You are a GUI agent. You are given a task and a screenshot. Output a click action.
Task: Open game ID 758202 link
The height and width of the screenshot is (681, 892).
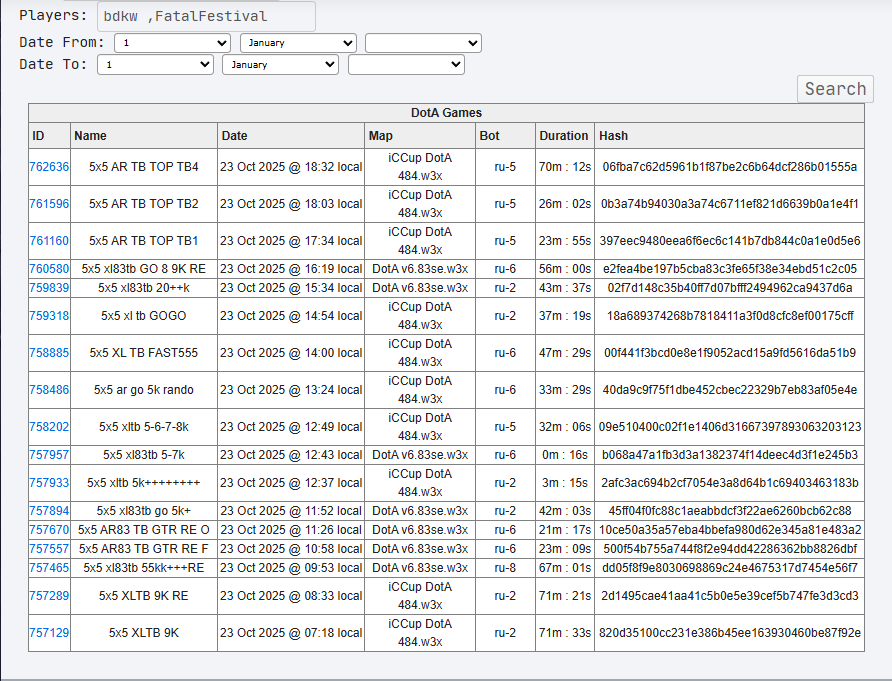[49, 427]
